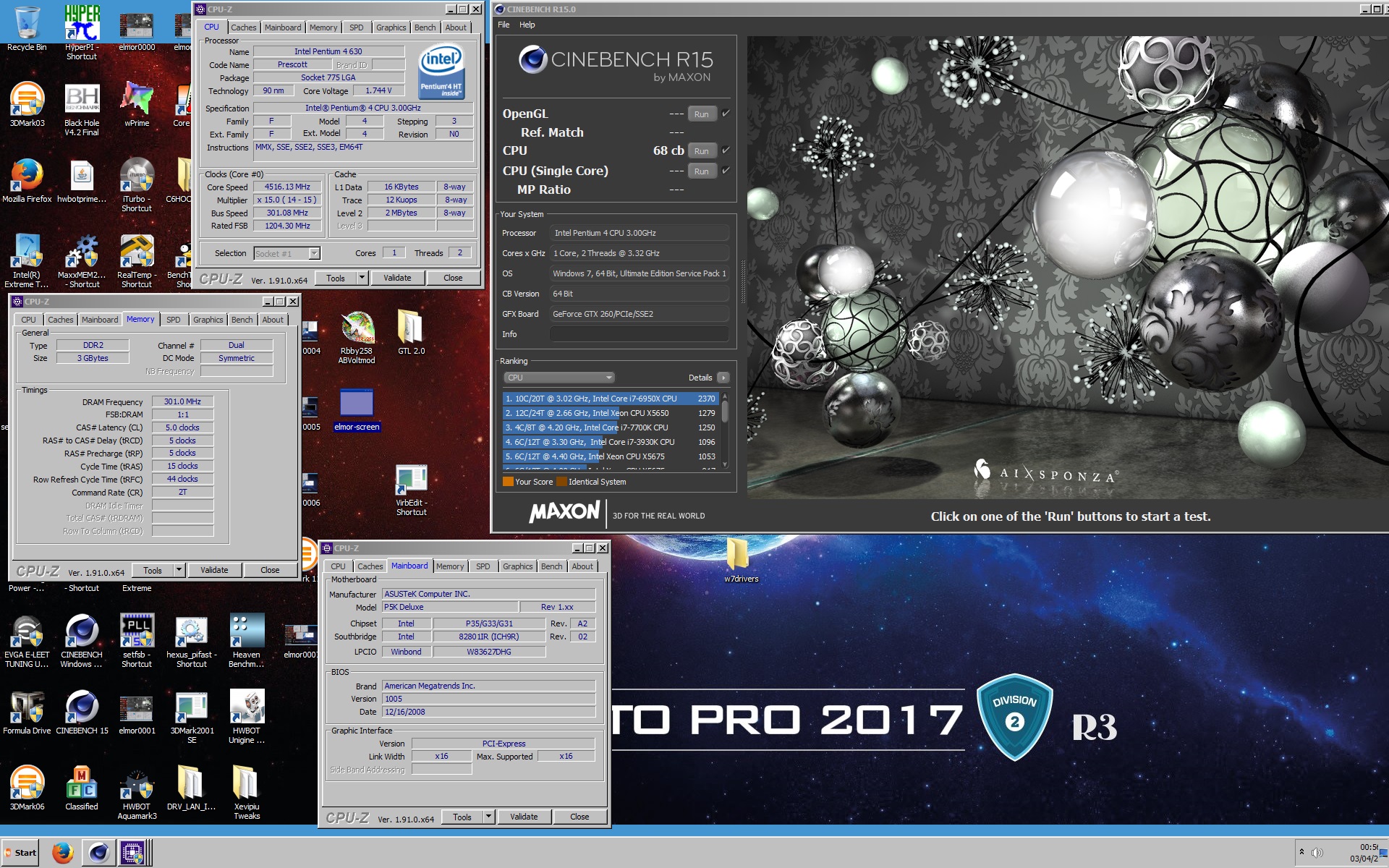Run the CPU Single Core benchmark
1389x868 pixels.
tap(701, 171)
